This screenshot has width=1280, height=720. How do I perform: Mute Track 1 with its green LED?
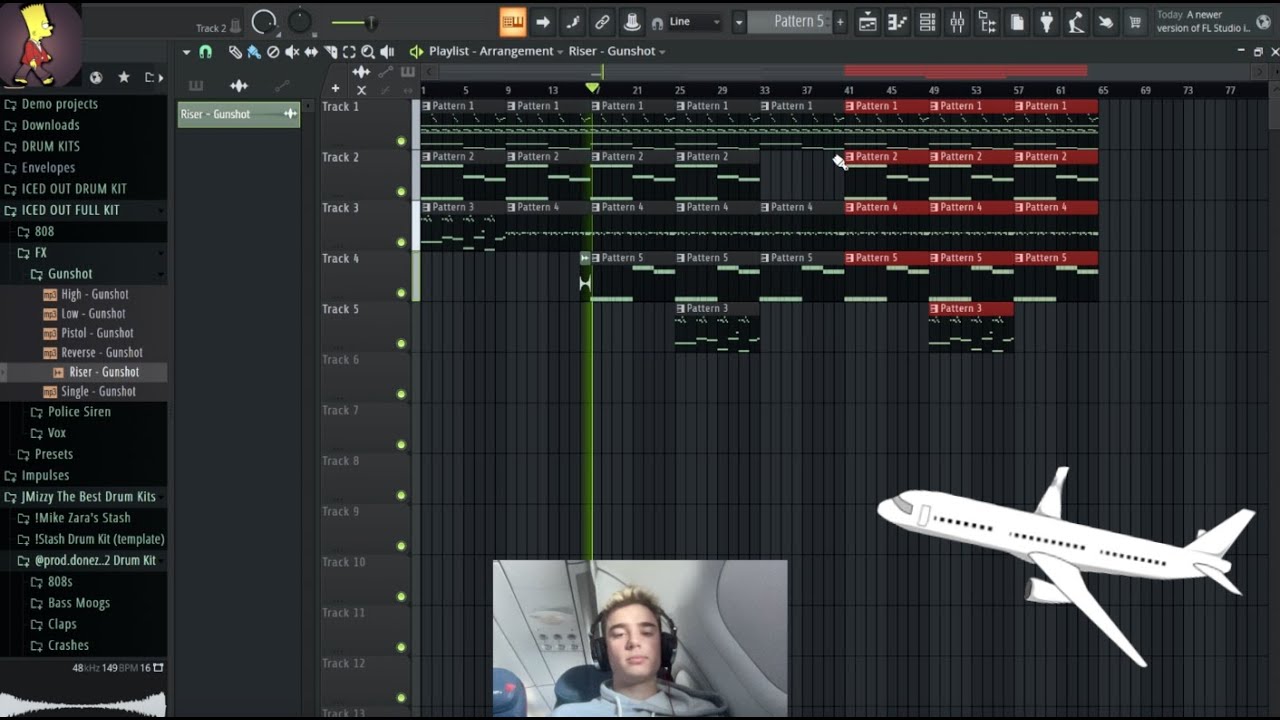point(401,141)
